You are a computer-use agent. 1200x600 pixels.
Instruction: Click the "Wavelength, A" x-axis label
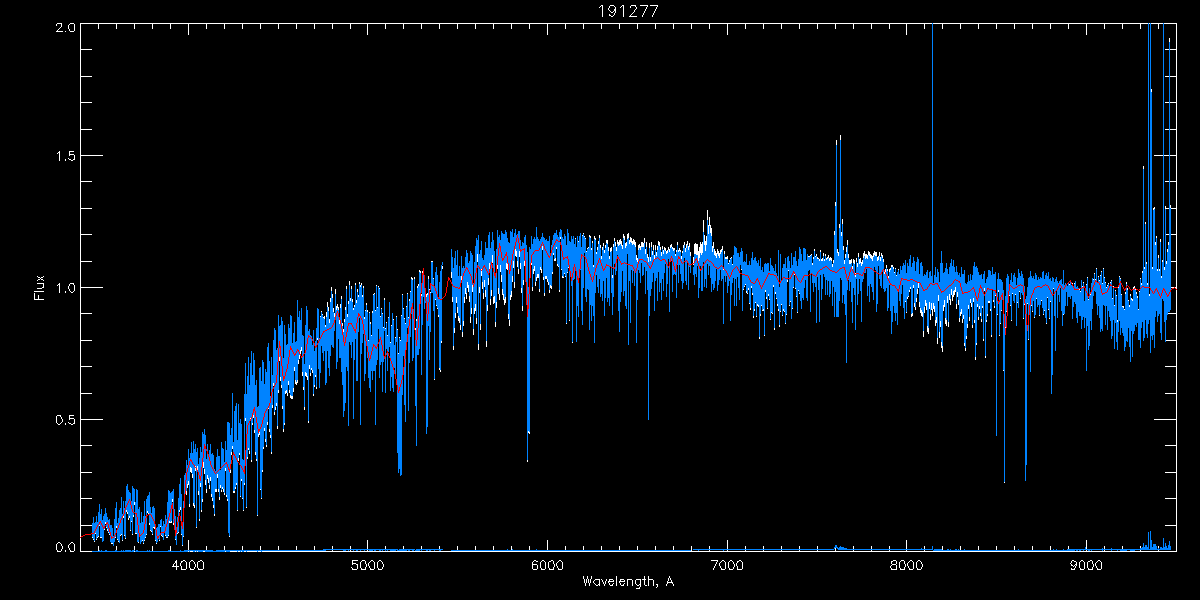[627, 582]
